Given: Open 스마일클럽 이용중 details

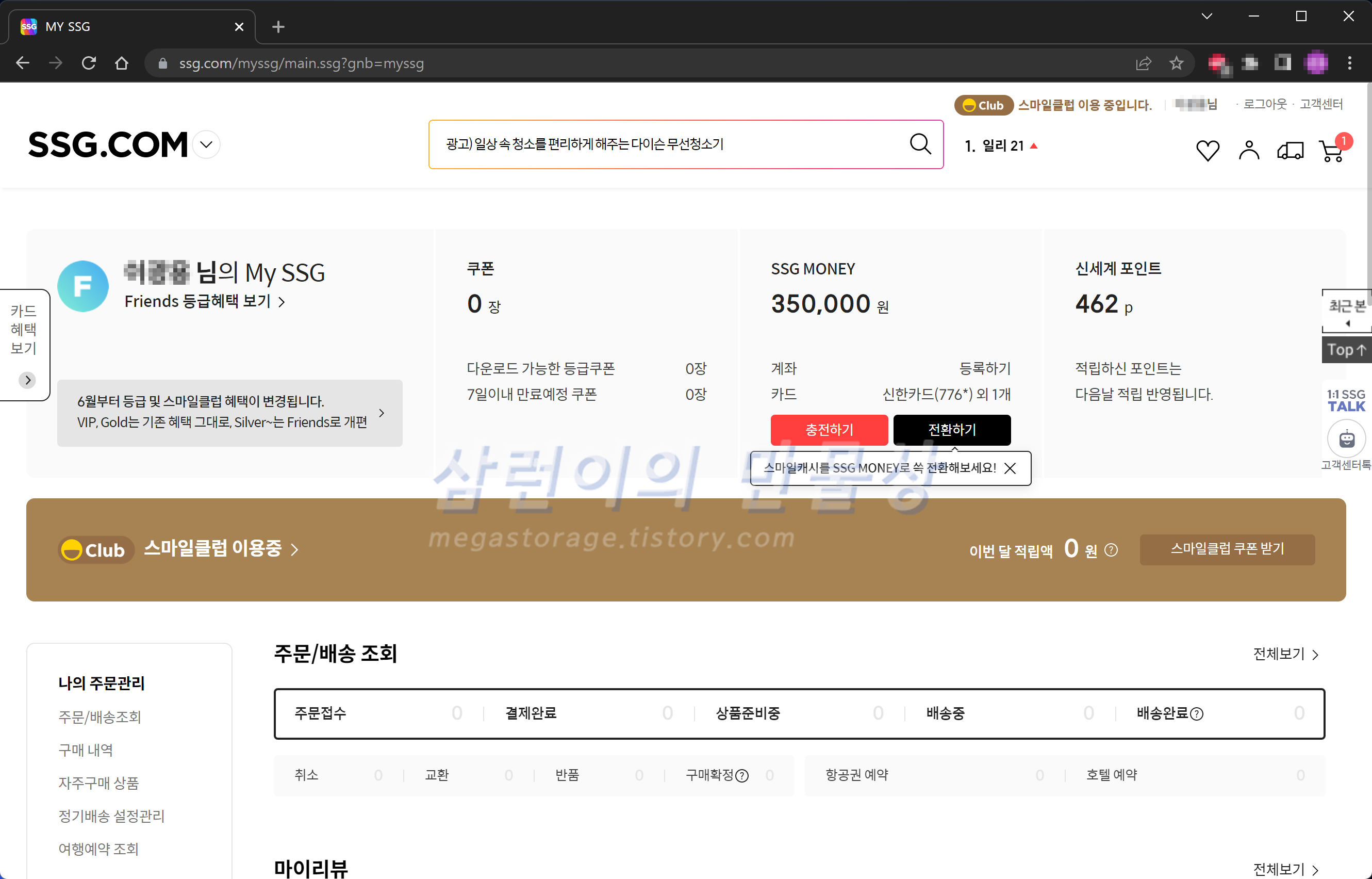Looking at the screenshot, I should tap(221, 548).
